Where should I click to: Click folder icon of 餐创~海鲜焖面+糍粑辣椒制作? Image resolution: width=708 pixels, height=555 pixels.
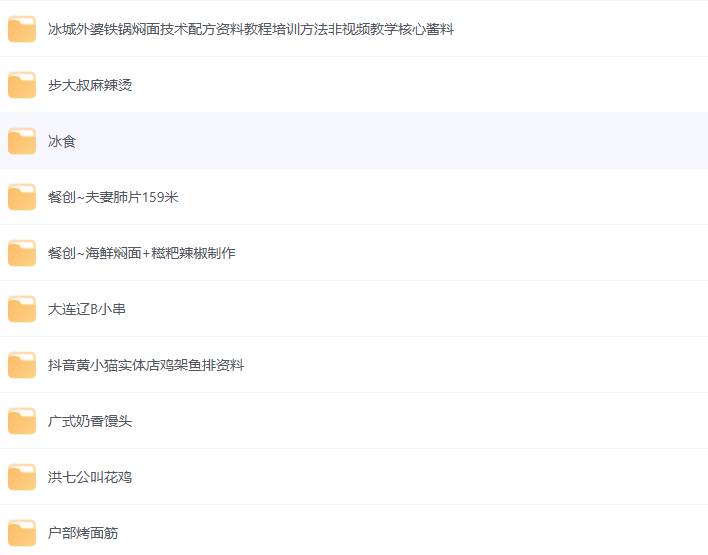(22, 254)
